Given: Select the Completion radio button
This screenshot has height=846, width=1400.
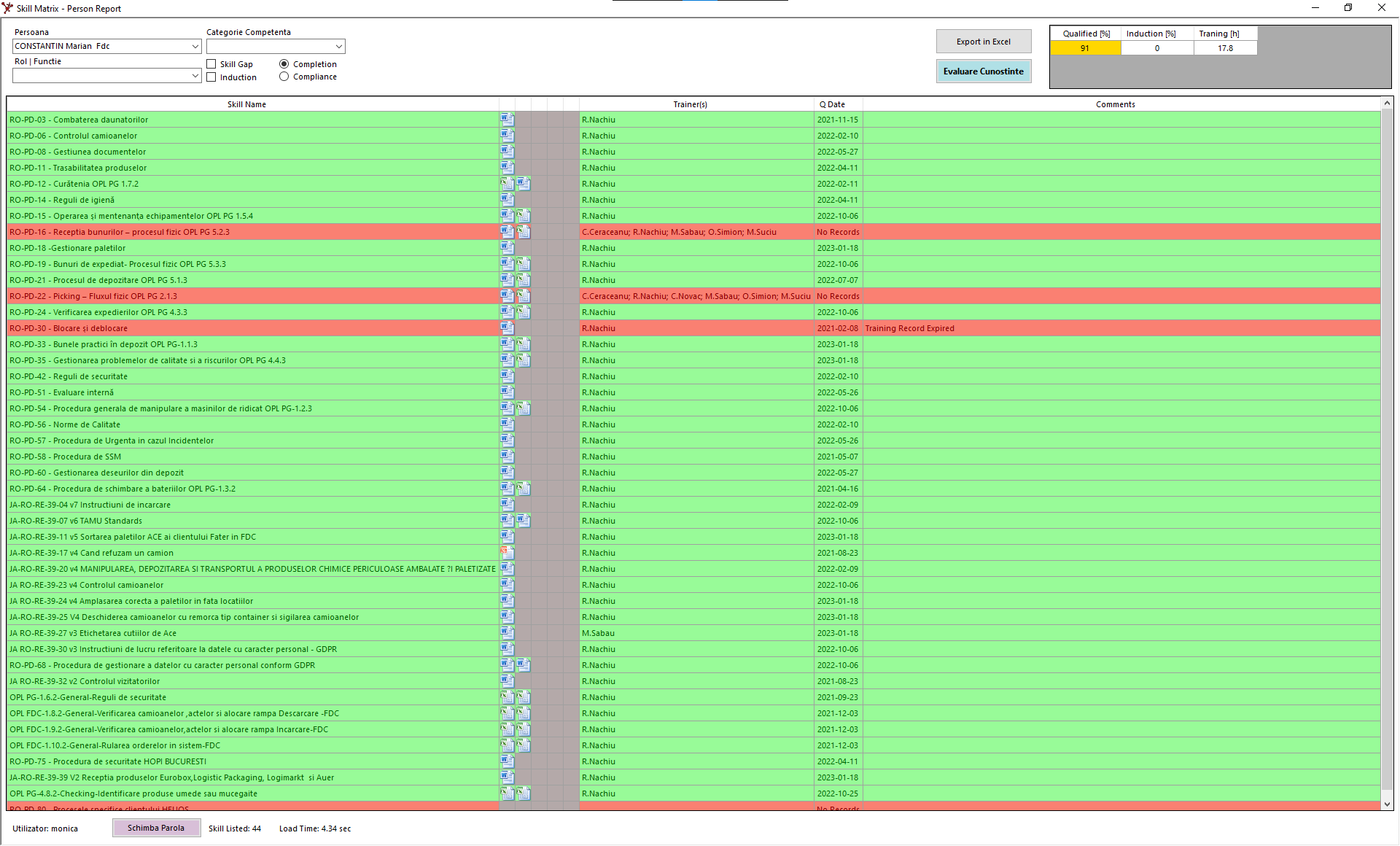Looking at the screenshot, I should click(284, 64).
